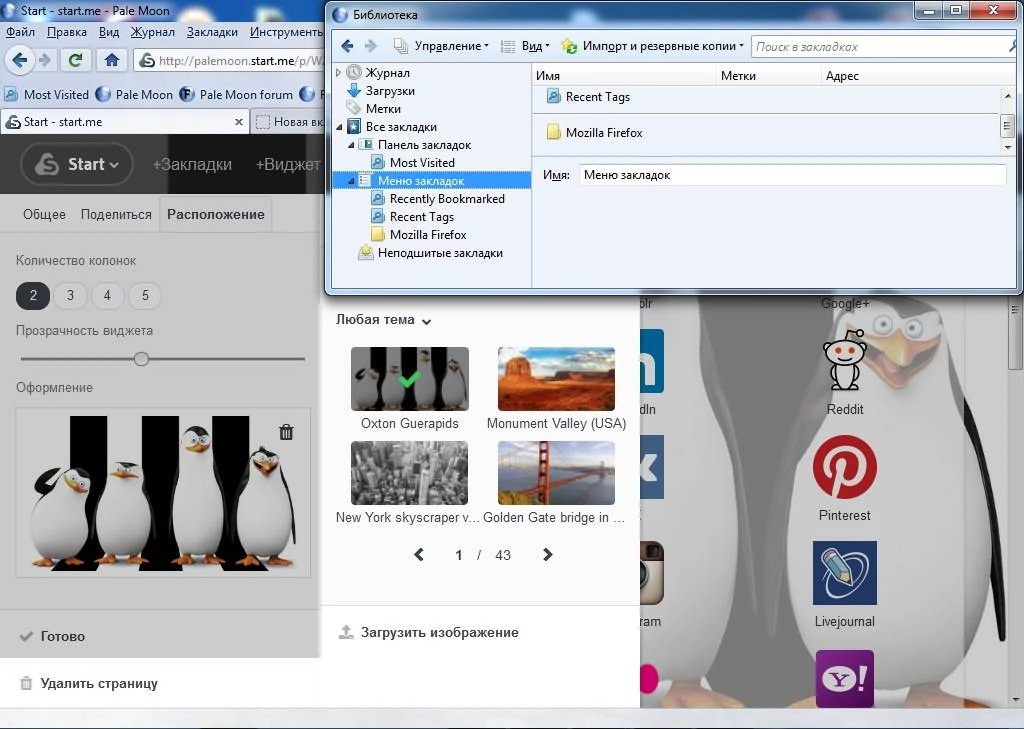
Task: Set column count to 2
Action: pyautogui.click(x=33, y=295)
